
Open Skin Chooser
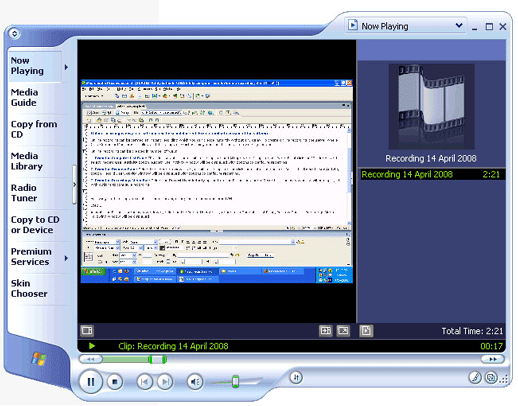[29, 288]
